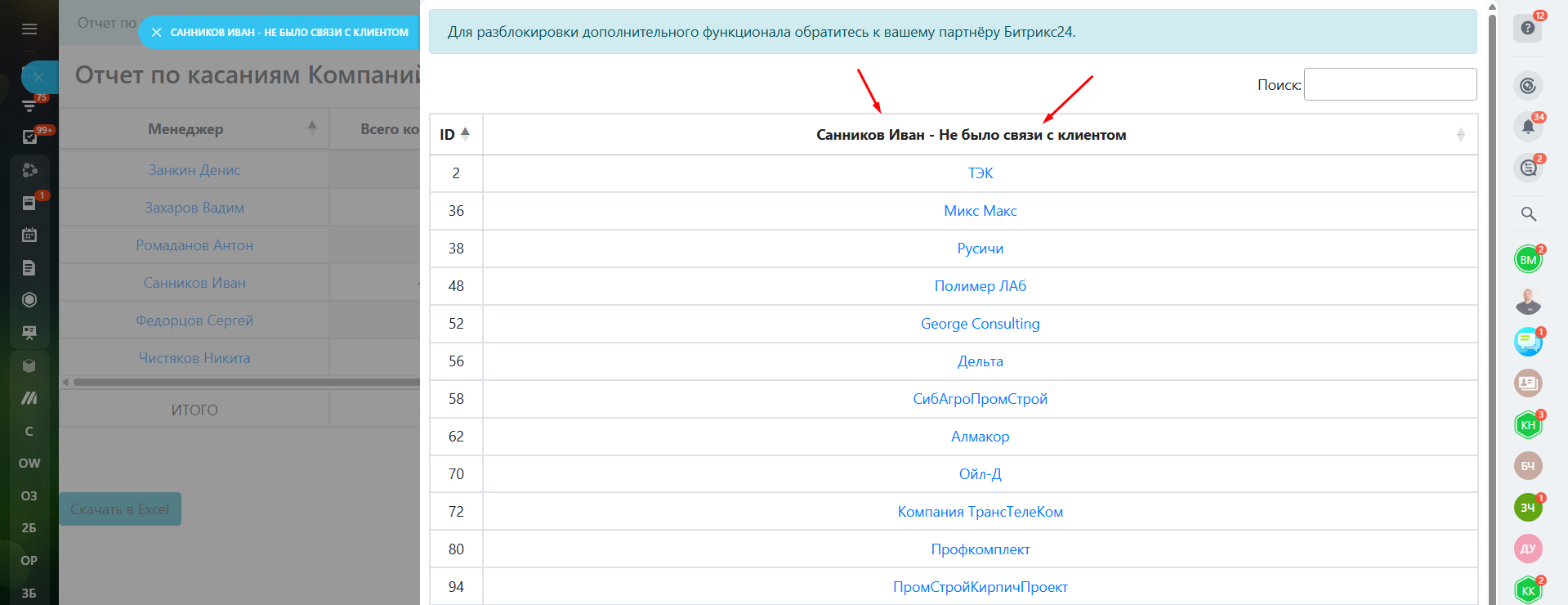Sort by 'Не было связи с клиентом' column arrows
The height and width of the screenshot is (605, 1568).
1460,135
